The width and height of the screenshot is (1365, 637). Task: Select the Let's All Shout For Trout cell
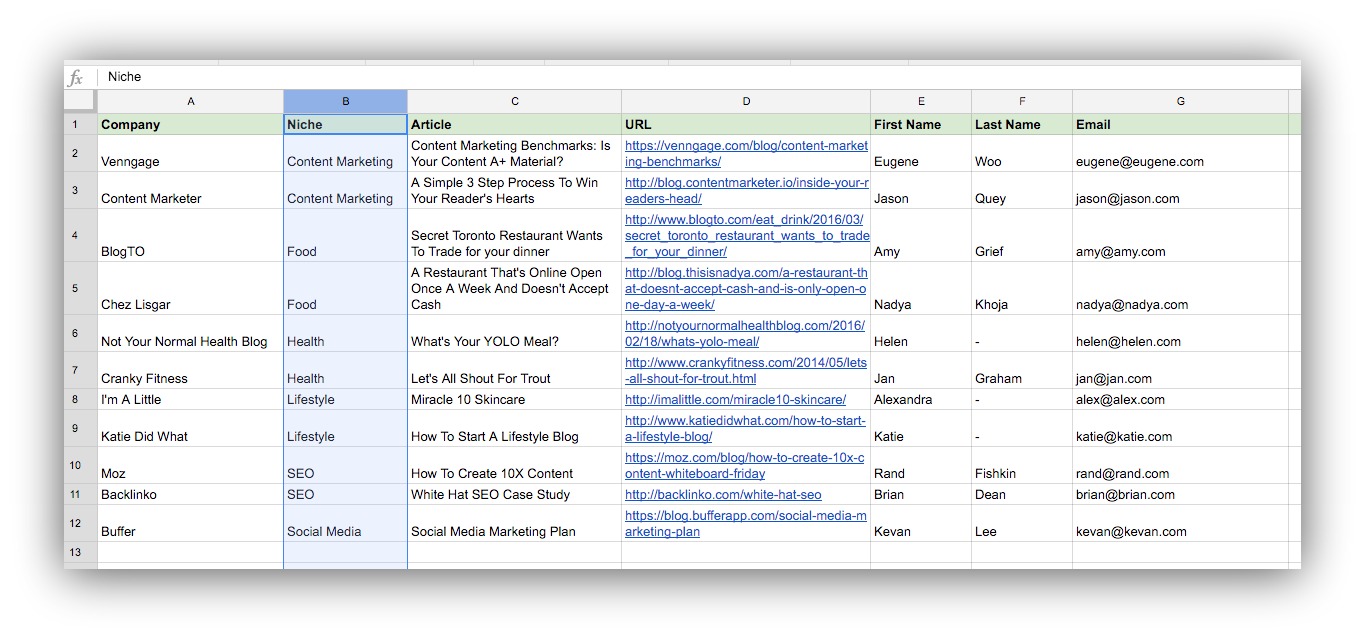pos(515,371)
